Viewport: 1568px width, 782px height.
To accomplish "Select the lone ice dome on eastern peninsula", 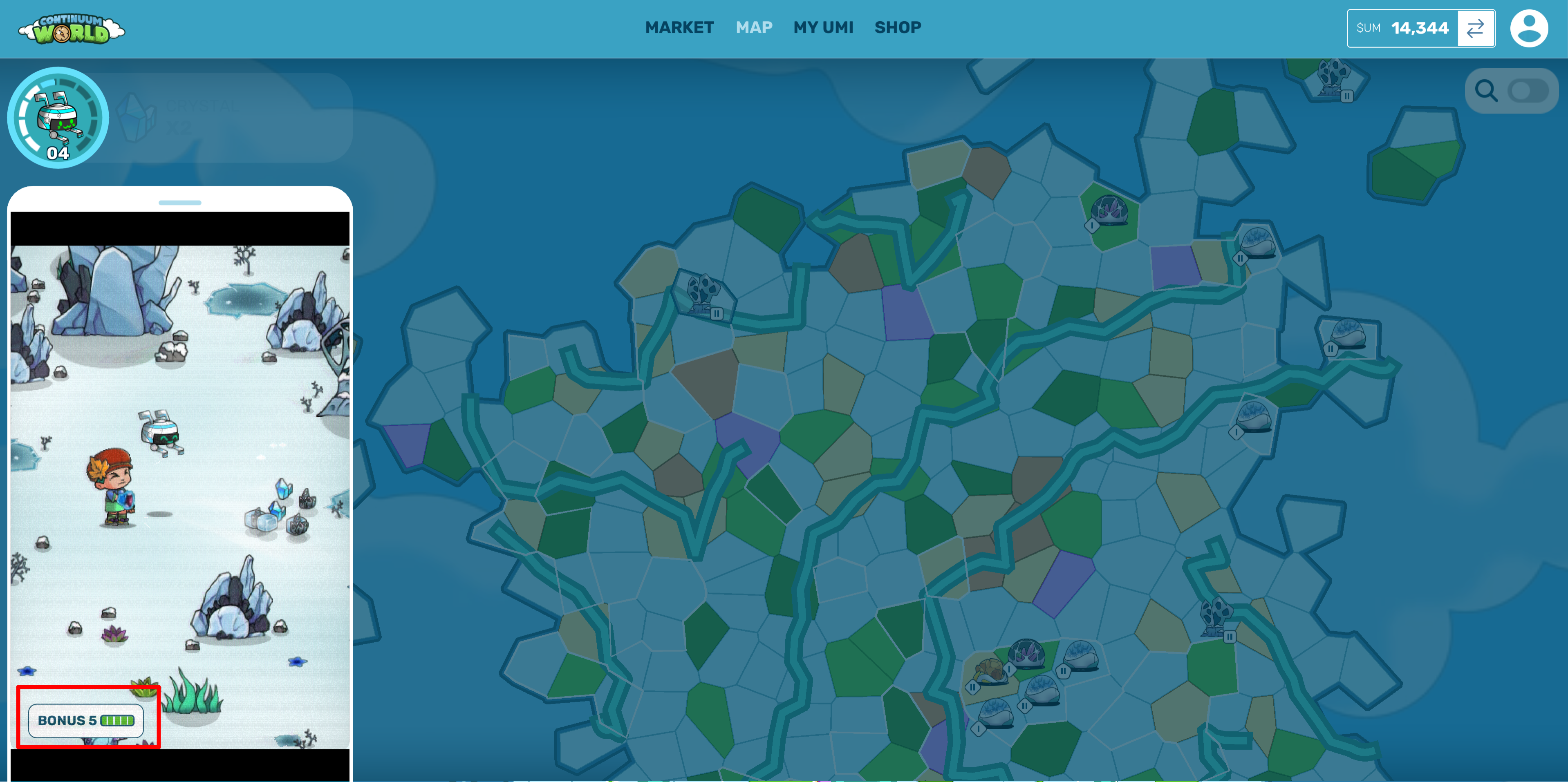I will [x=1348, y=333].
